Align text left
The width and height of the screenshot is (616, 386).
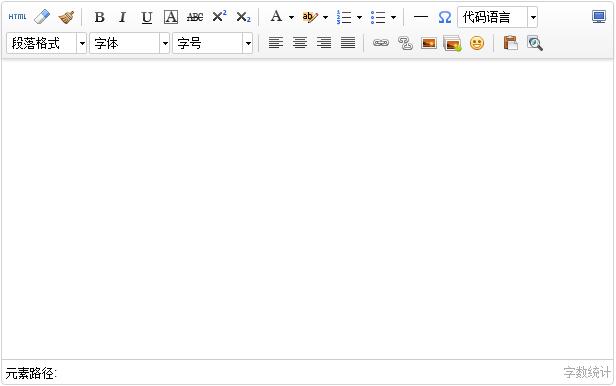(276, 43)
